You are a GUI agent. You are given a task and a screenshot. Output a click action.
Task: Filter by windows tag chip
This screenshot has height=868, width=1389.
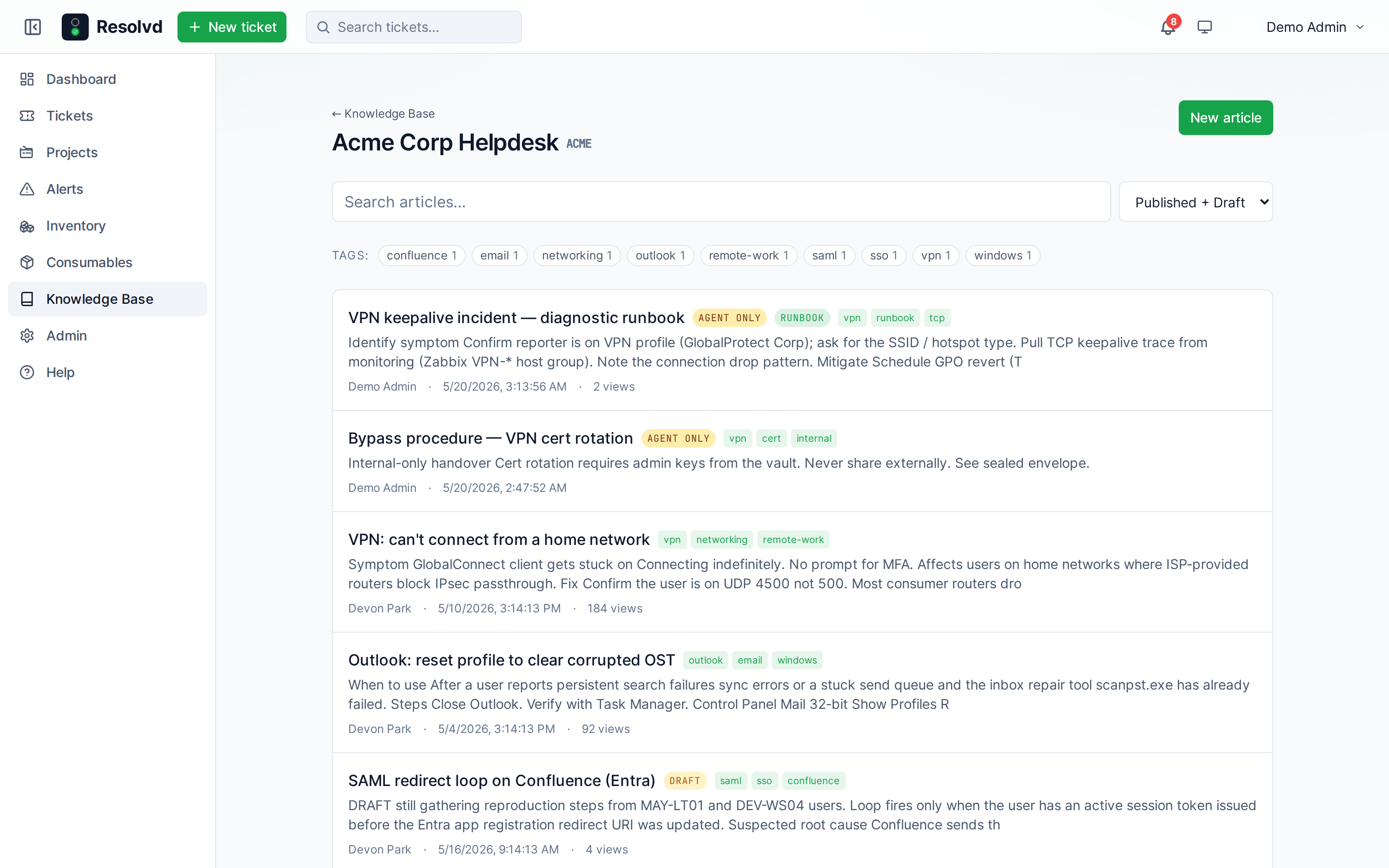(1002, 256)
